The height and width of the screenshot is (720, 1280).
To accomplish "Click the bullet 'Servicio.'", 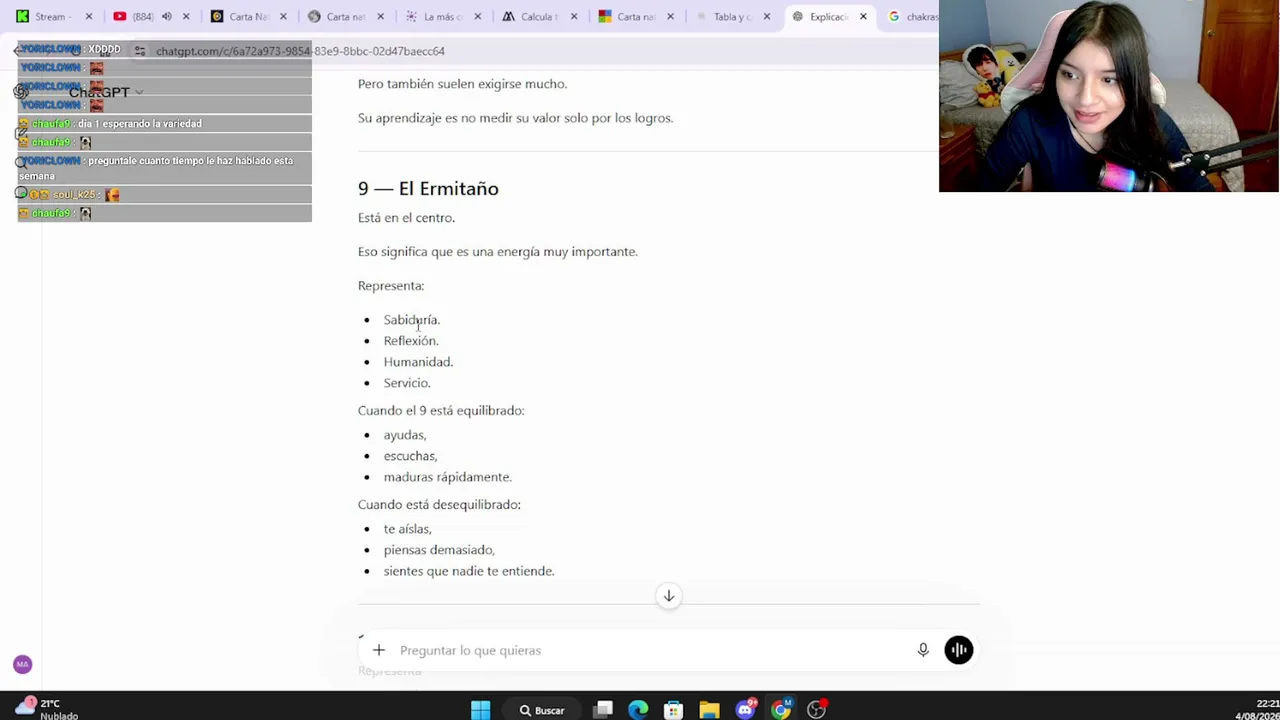I will pyautogui.click(x=407, y=382).
